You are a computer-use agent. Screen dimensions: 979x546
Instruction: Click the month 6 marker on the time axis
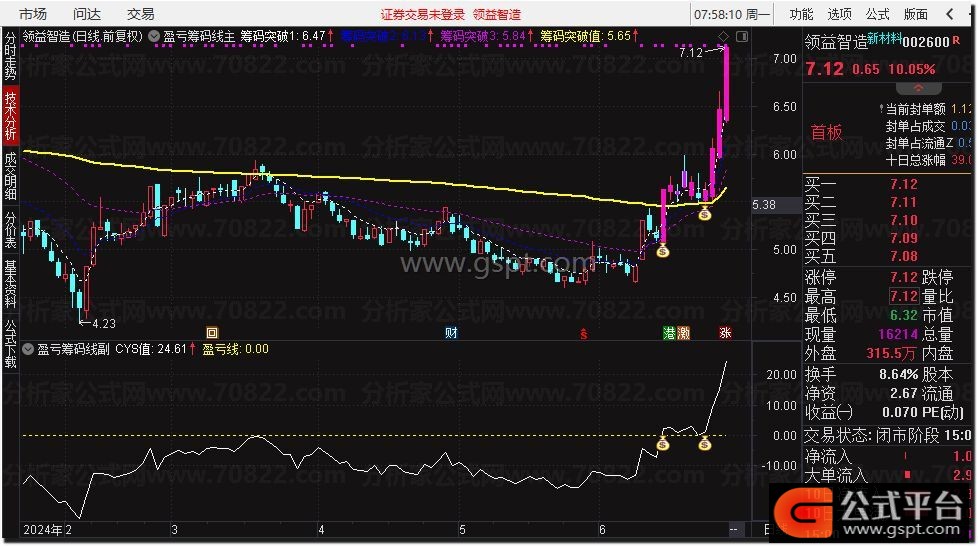coord(602,530)
